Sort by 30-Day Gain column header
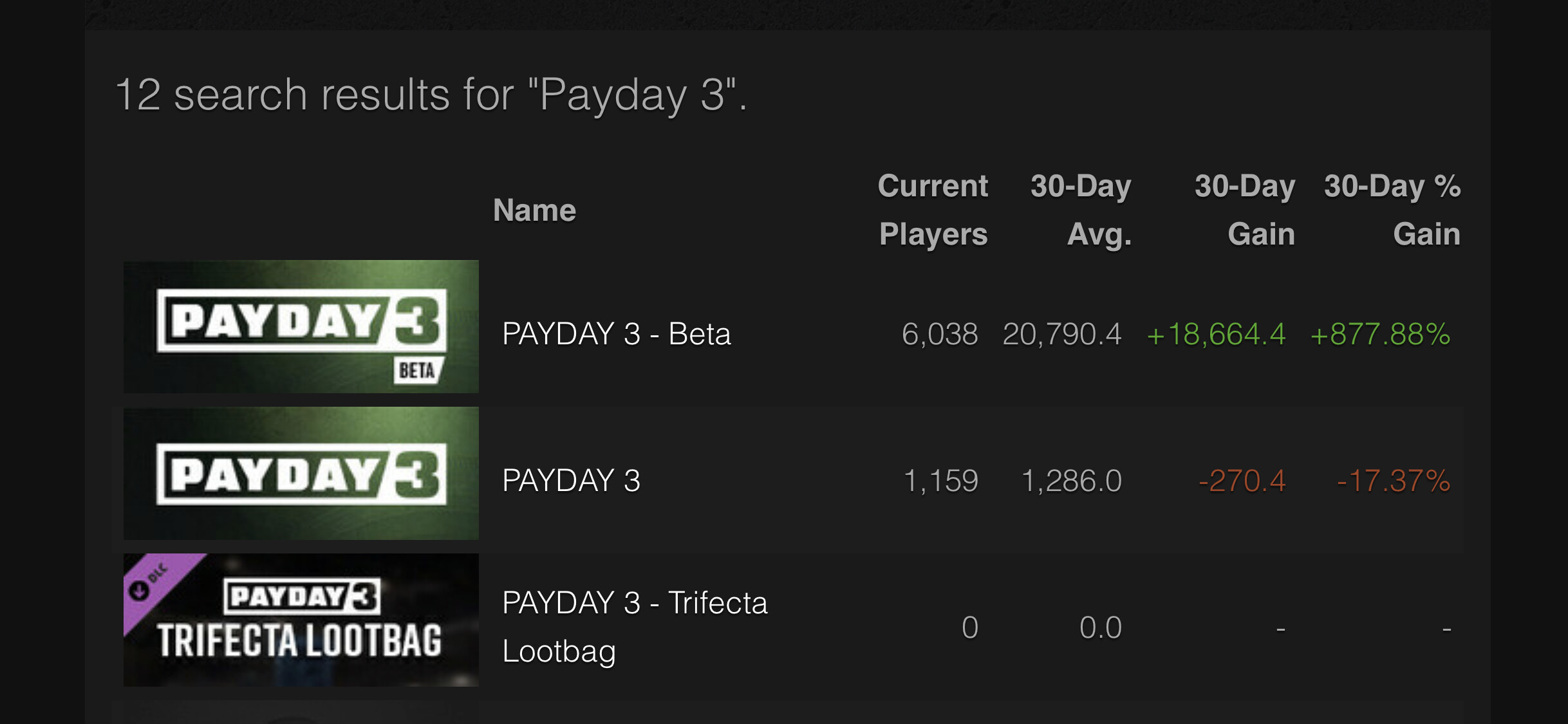Viewport: 1568px width, 724px height. 1245,210
